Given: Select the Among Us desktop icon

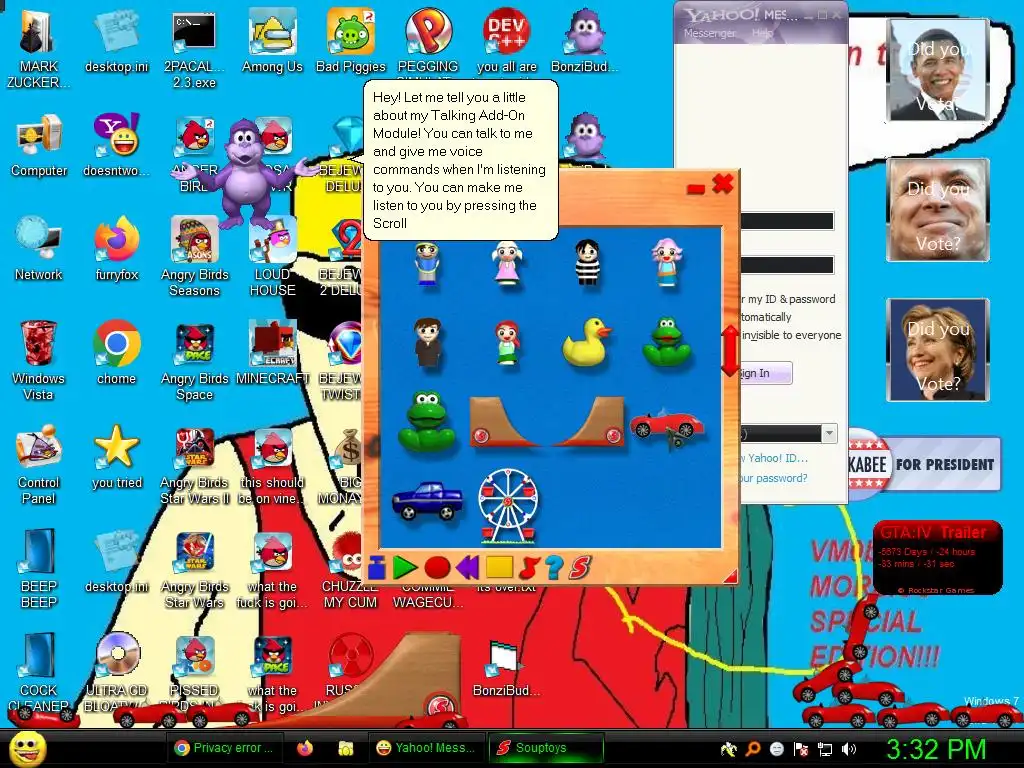Looking at the screenshot, I should pos(272,41).
